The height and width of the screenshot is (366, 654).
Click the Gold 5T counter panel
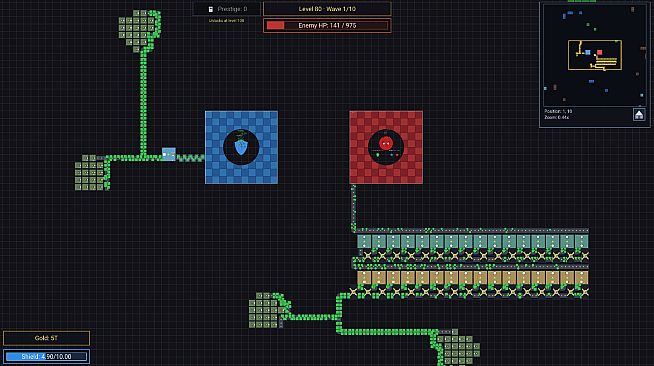46,338
